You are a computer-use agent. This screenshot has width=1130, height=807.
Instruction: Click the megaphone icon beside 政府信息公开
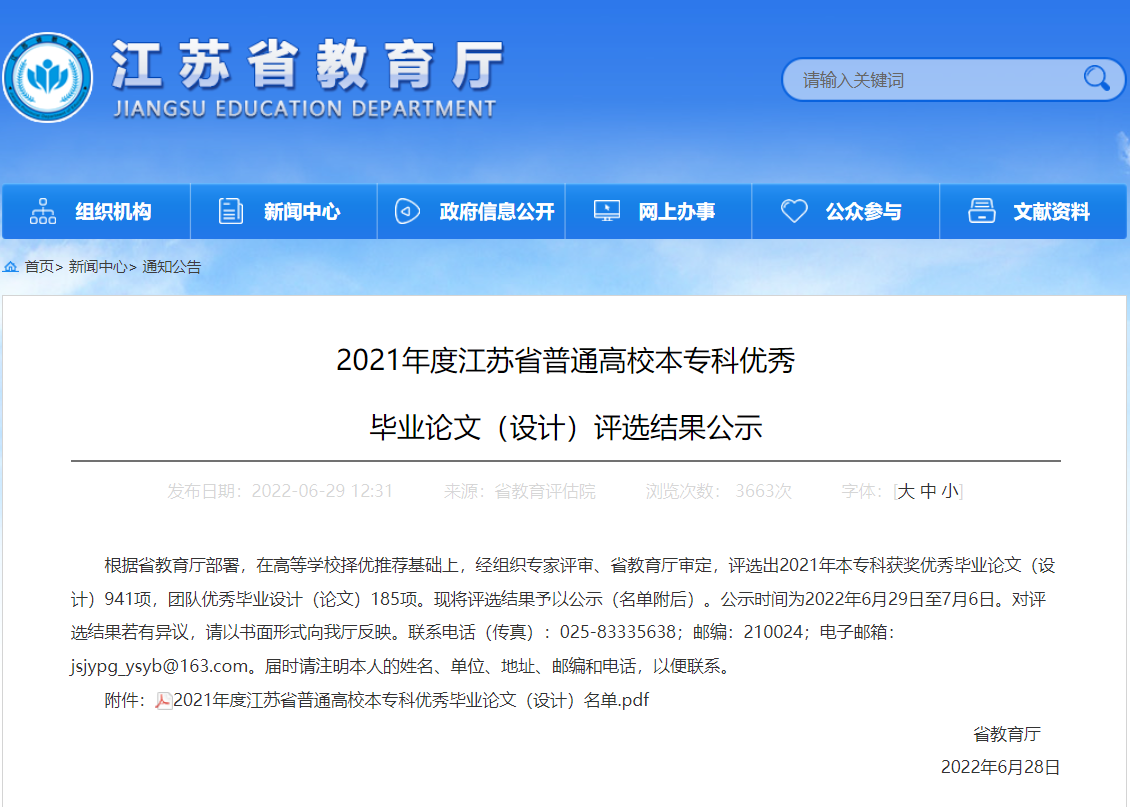pos(407,211)
